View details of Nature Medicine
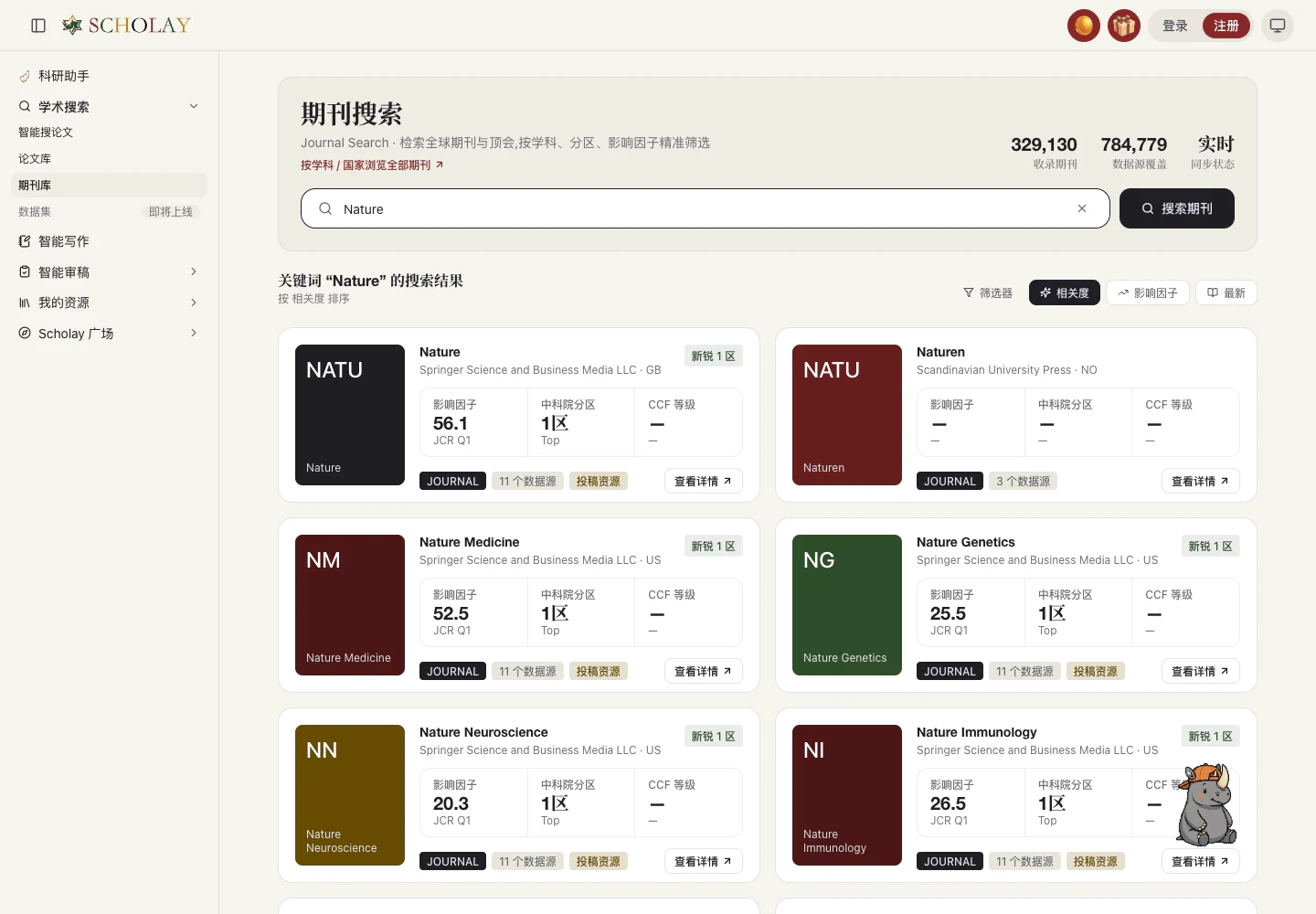Screen dimensions: 1316x914 tap(703, 671)
